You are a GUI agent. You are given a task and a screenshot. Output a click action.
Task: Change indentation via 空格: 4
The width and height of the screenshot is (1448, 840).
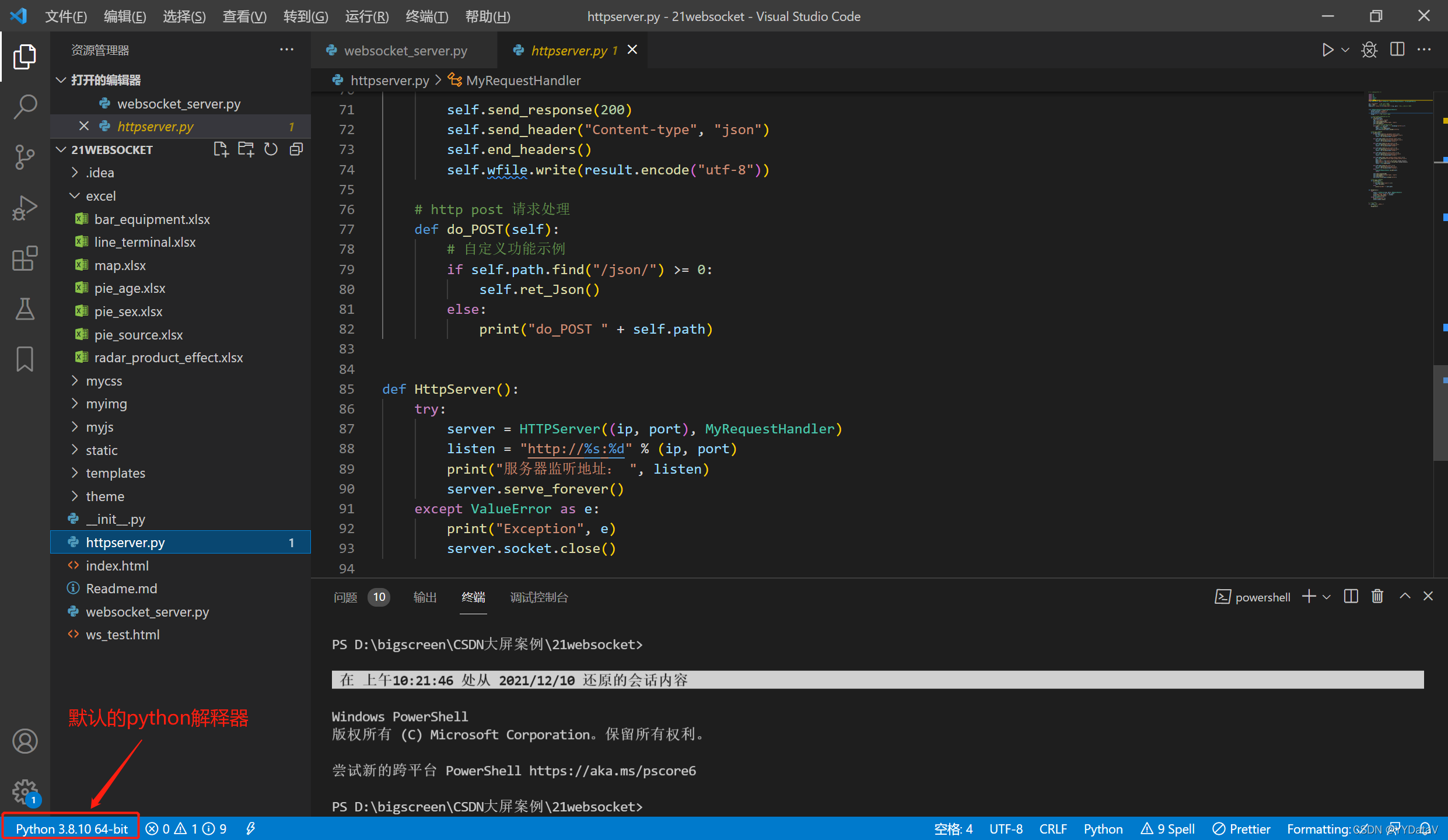(953, 829)
